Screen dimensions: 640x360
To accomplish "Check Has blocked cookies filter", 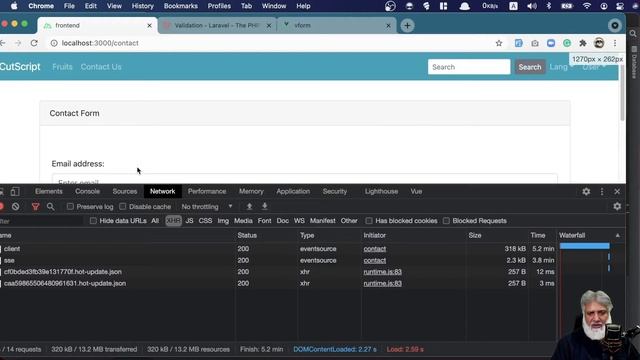I will (369, 221).
